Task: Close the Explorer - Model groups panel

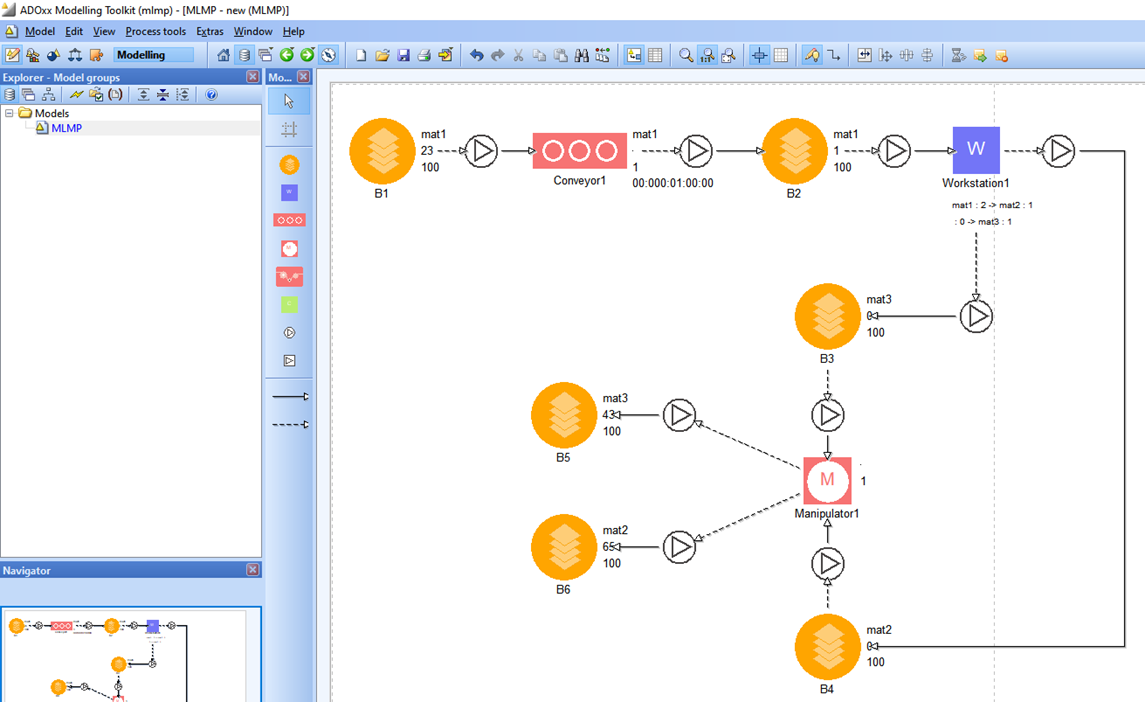Action: pos(253,77)
